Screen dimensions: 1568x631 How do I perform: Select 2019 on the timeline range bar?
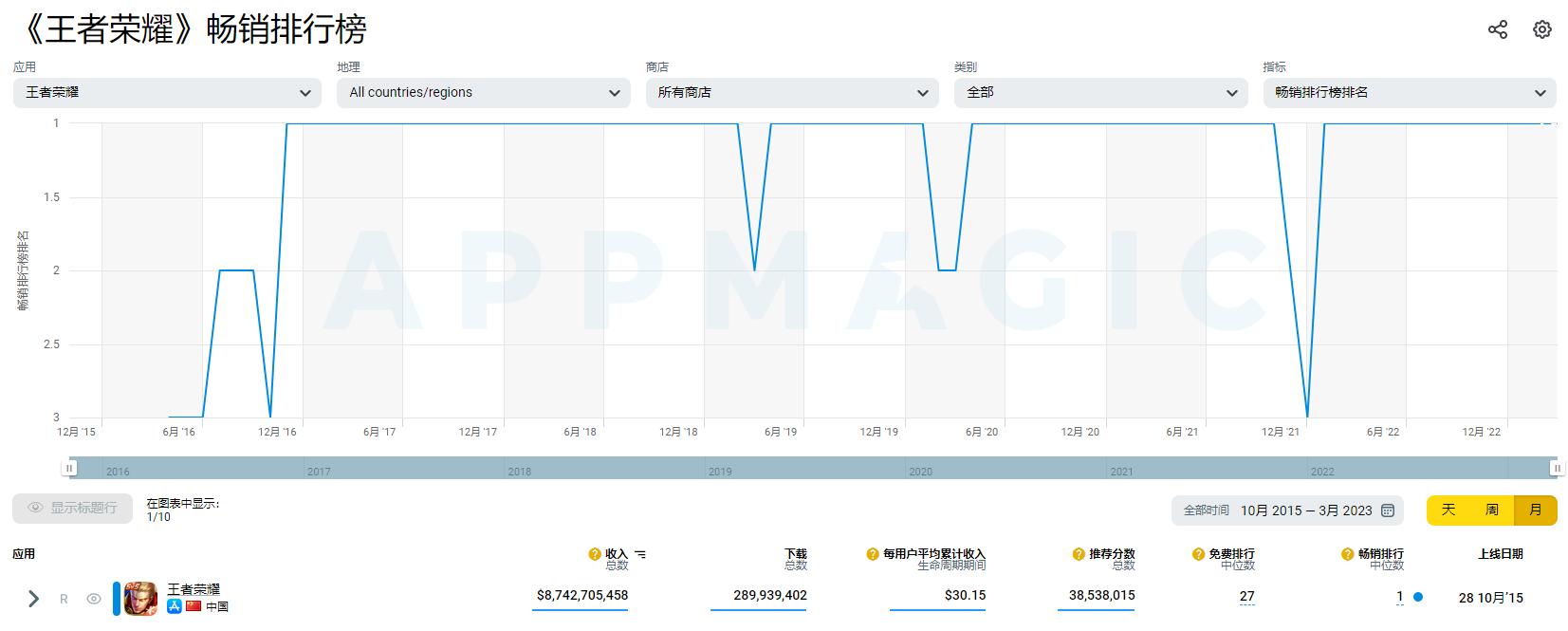(720, 472)
